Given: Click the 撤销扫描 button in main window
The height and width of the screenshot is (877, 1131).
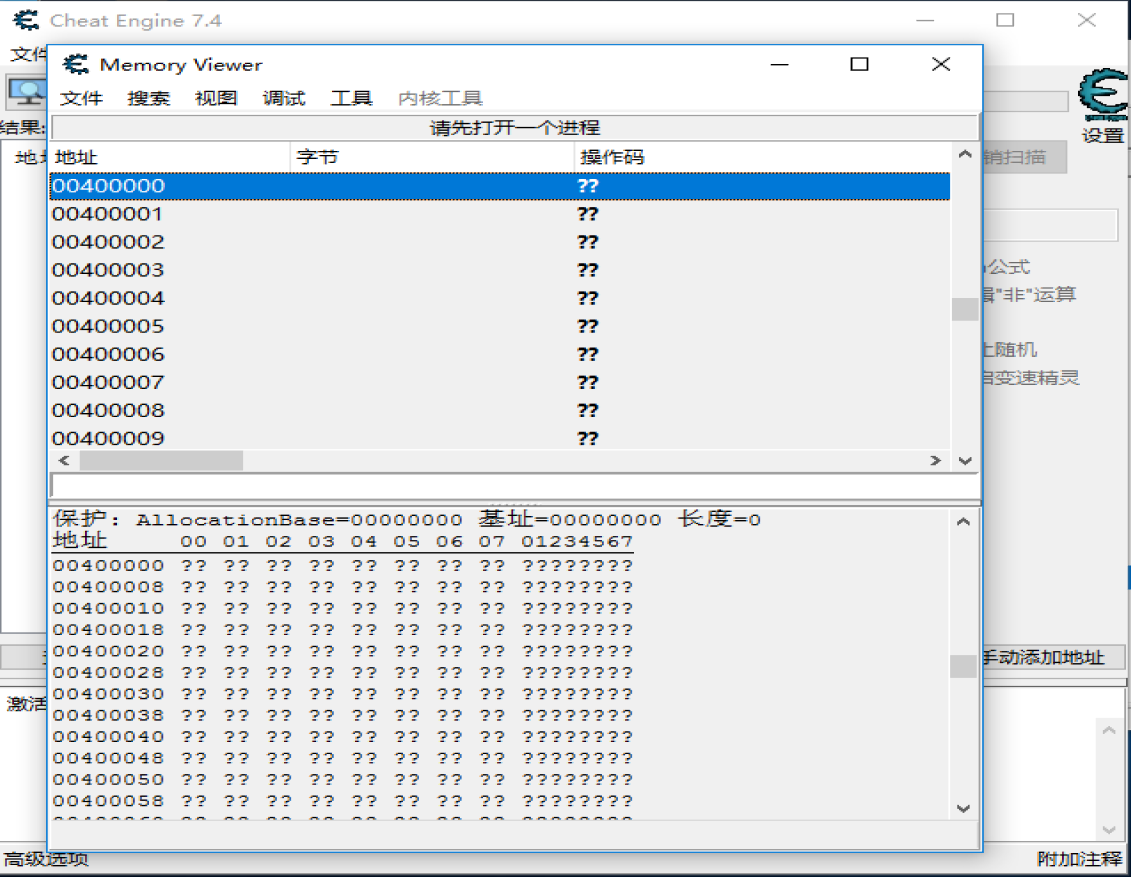Looking at the screenshot, I should (1024, 157).
